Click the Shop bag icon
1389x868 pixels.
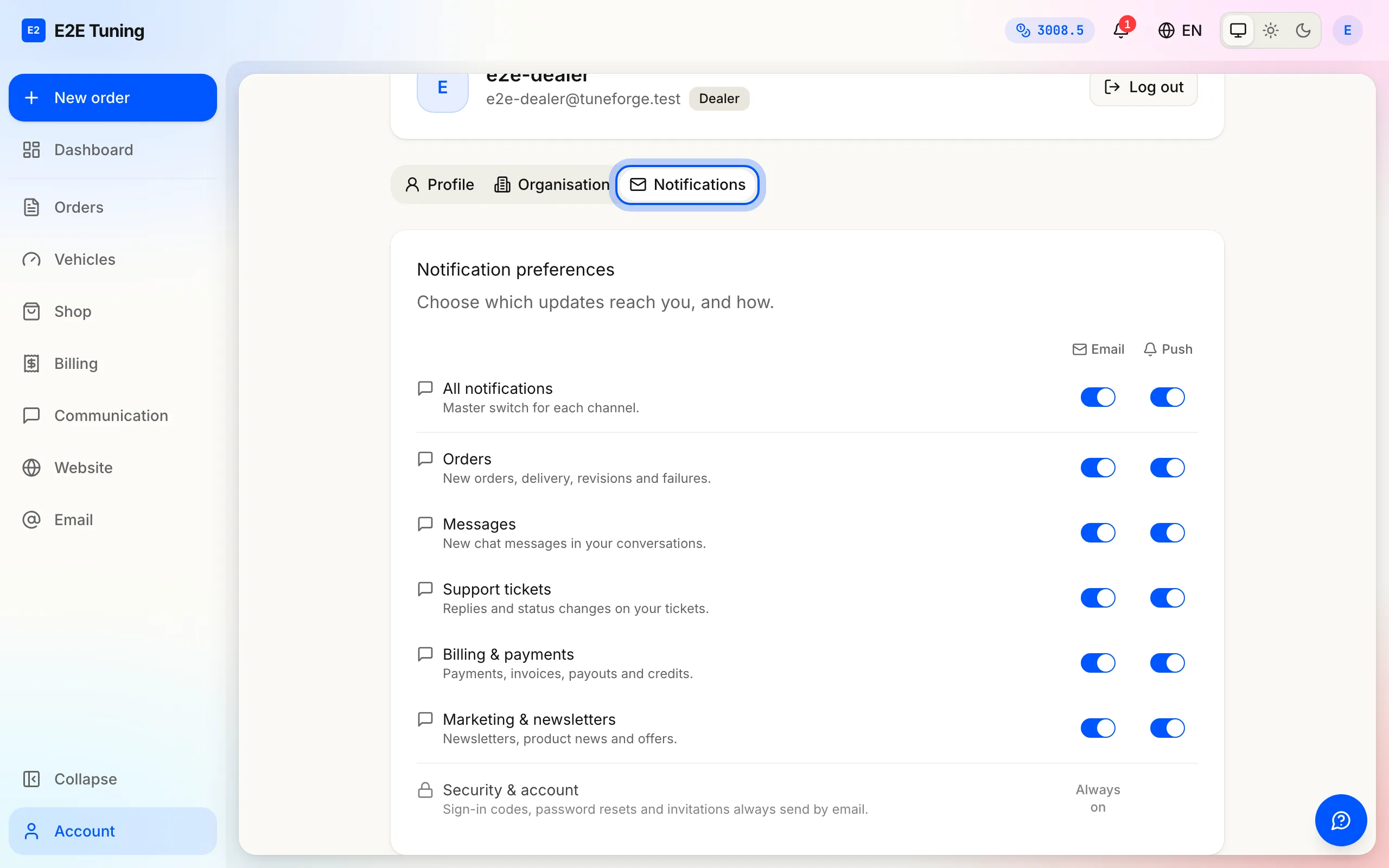click(31, 311)
